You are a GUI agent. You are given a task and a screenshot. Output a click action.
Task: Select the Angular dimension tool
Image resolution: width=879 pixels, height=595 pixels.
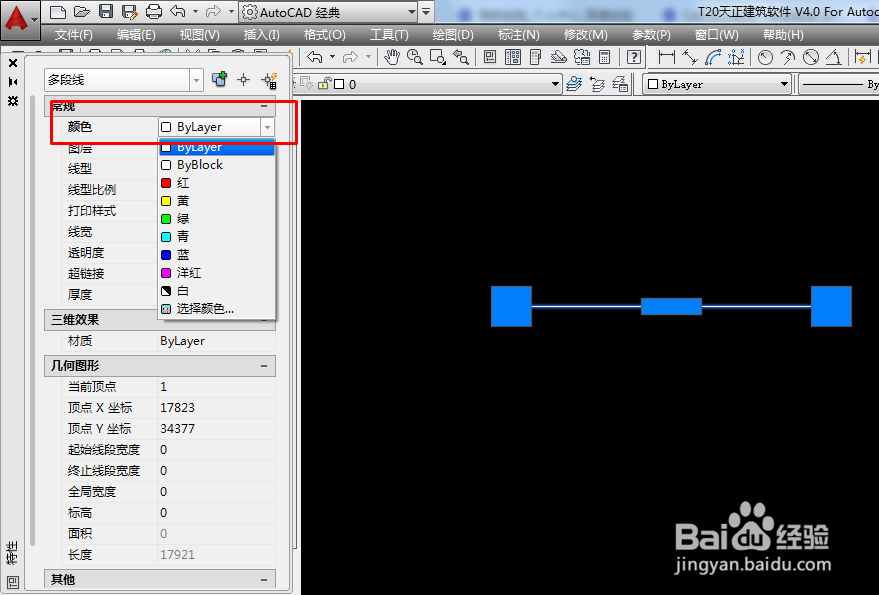(834, 57)
